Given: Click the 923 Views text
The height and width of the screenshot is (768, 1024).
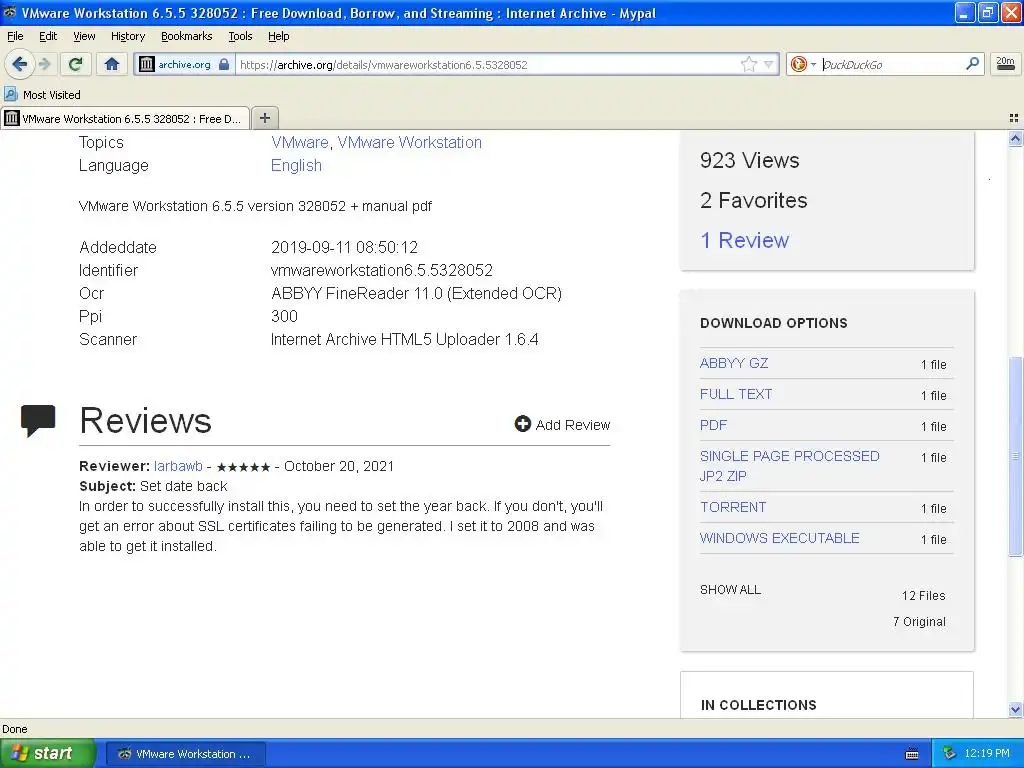Looking at the screenshot, I should (x=750, y=160).
